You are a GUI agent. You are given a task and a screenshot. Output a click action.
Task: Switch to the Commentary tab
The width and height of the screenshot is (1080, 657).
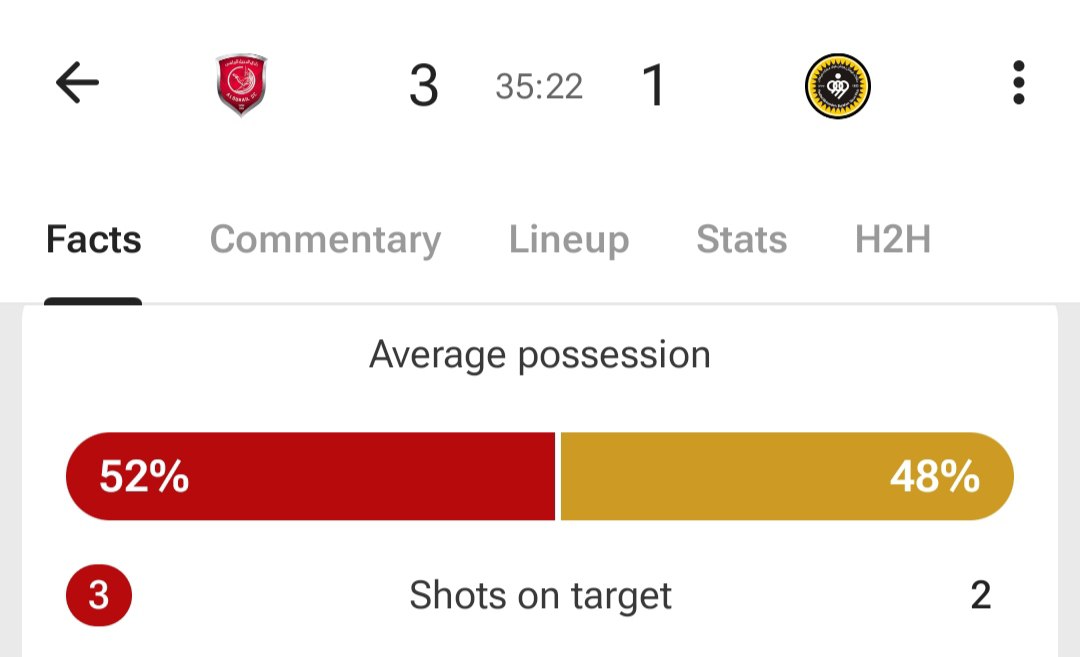click(x=325, y=240)
